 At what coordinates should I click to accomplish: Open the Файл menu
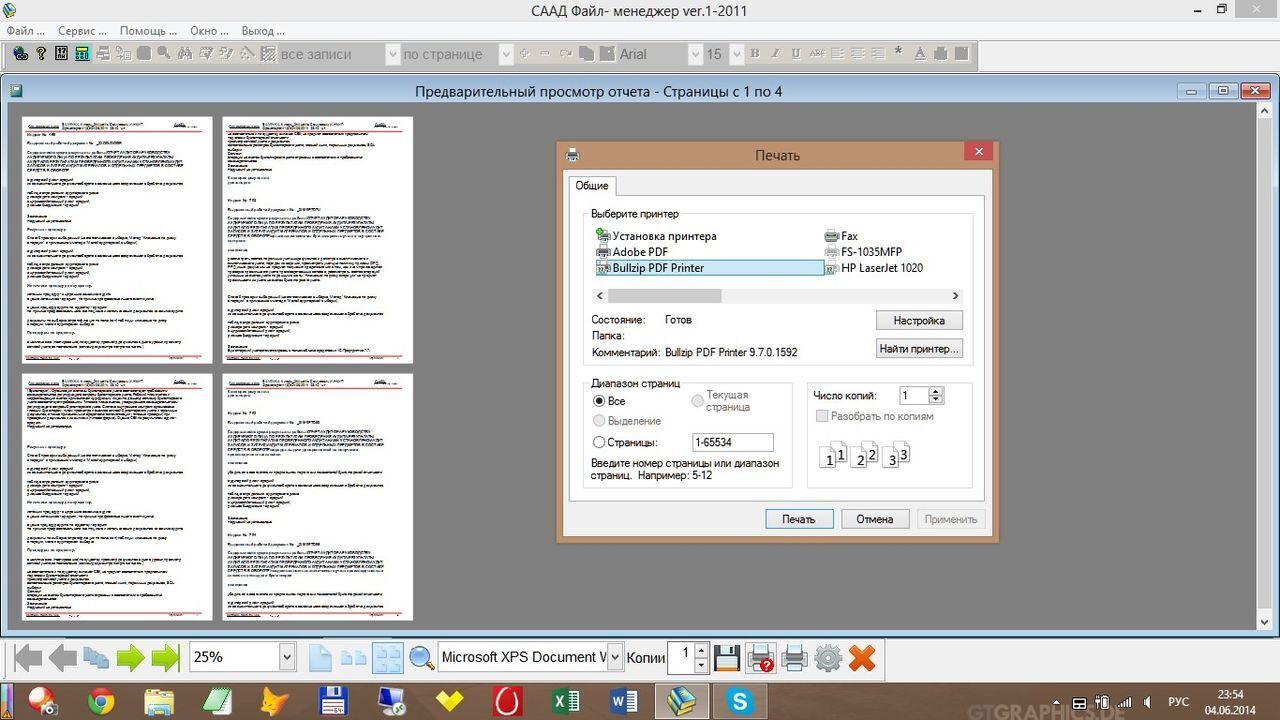25,31
